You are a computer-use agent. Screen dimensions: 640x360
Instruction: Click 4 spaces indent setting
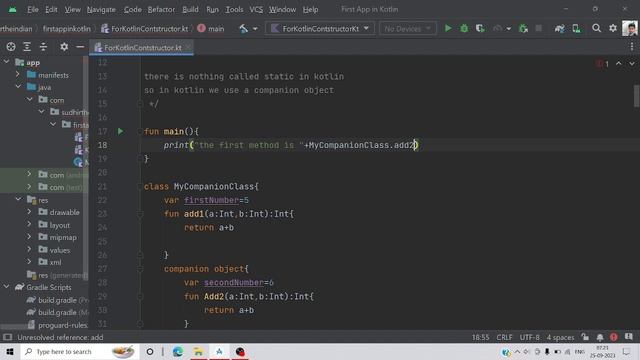tap(560, 337)
